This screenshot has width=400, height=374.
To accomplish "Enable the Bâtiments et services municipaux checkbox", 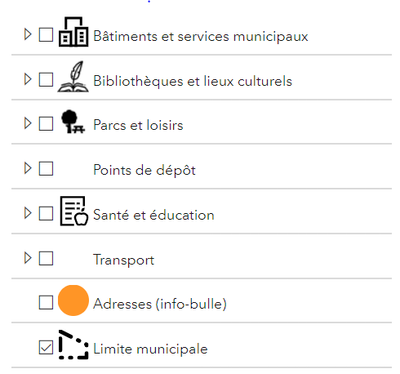I will [46, 35].
